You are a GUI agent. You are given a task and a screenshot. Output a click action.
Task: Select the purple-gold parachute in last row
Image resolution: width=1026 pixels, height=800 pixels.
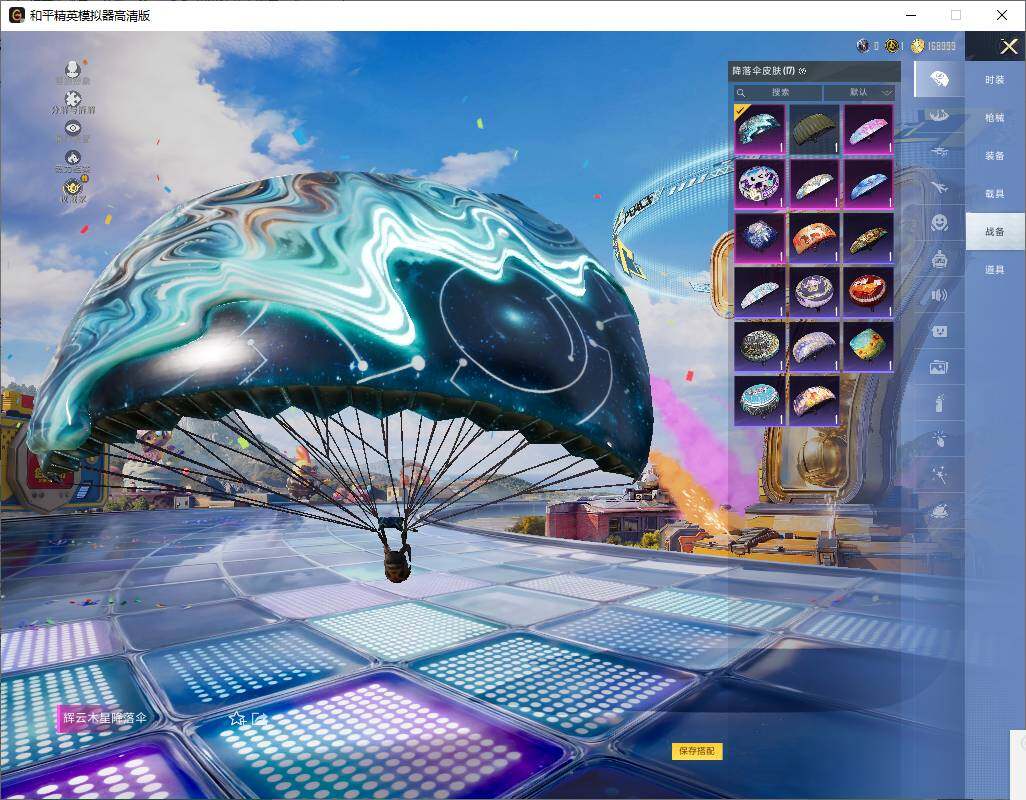point(814,400)
